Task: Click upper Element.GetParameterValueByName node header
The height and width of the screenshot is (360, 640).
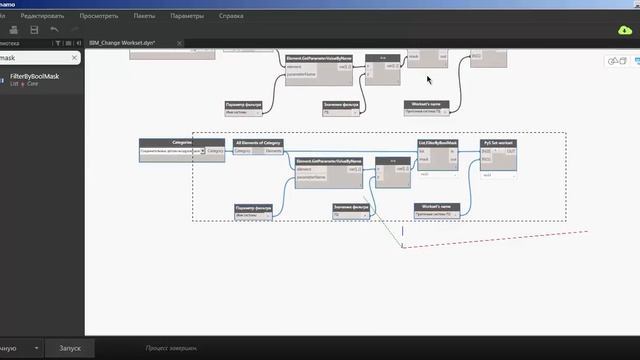Action: (x=319, y=59)
